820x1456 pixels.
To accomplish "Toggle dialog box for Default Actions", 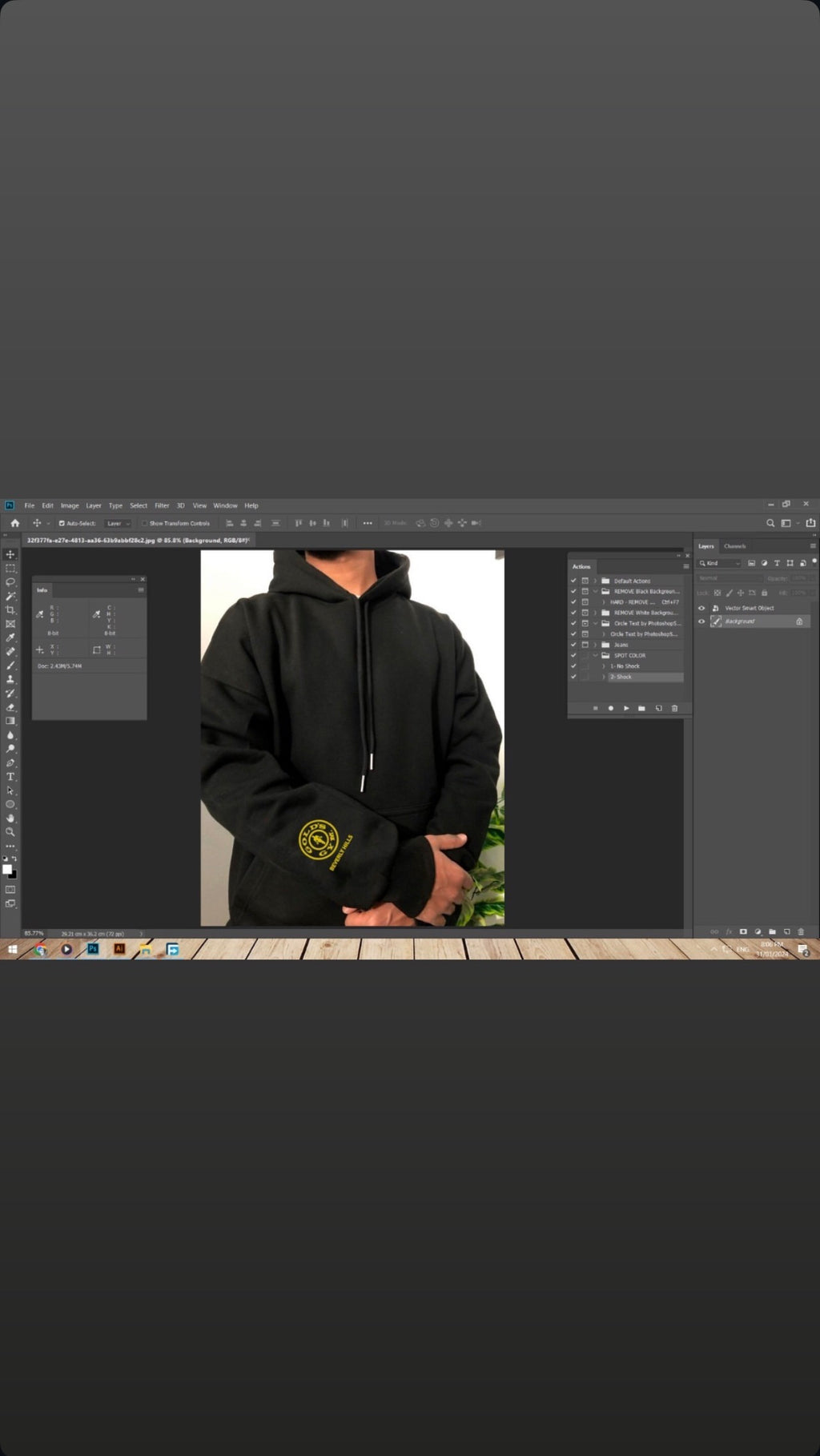I will click(585, 581).
